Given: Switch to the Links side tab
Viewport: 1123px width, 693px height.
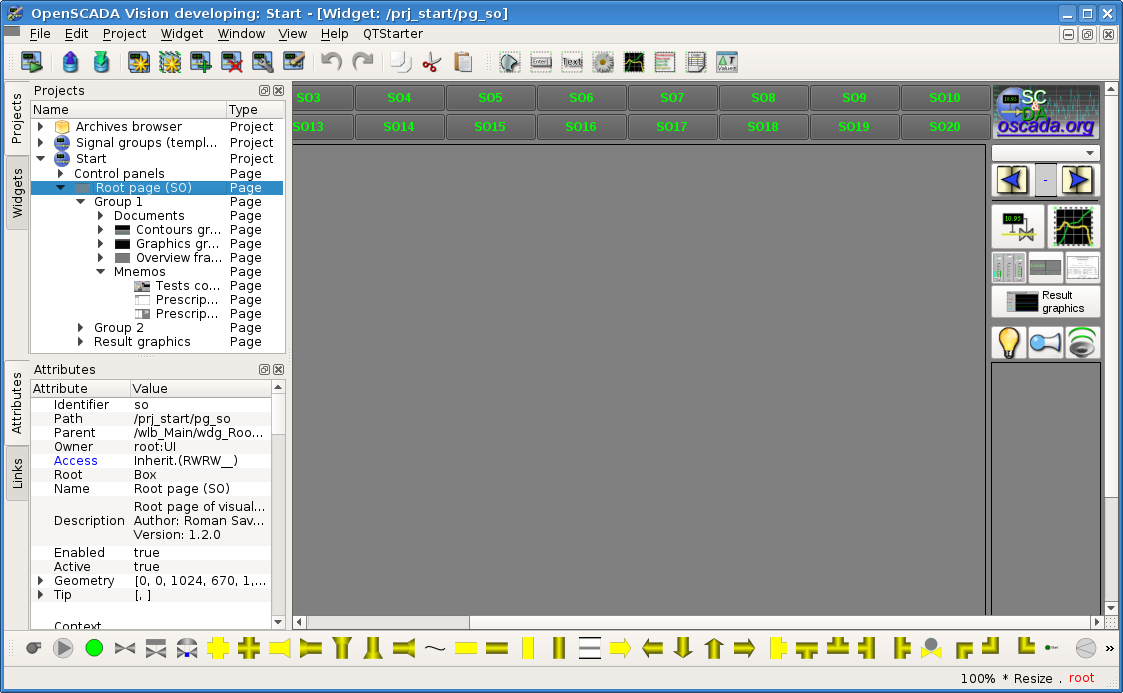Looking at the screenshot, I should pyautogui.click(x=17, y=474).
